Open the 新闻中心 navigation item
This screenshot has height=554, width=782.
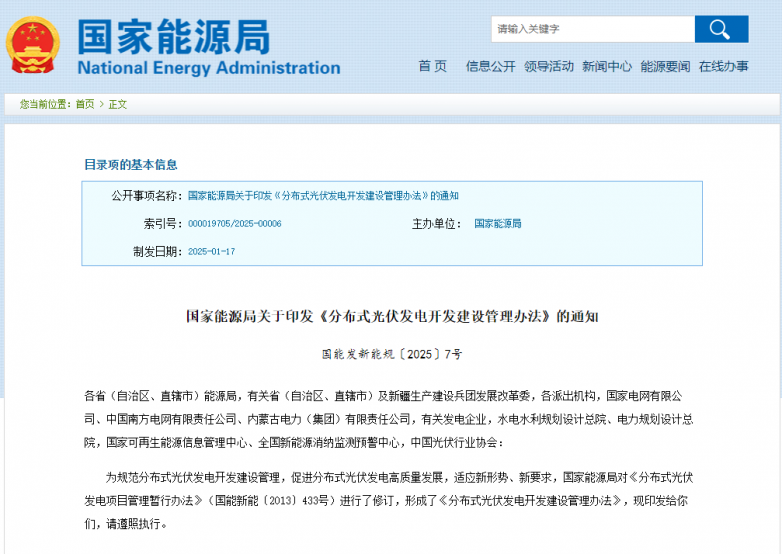pos(607,67)
